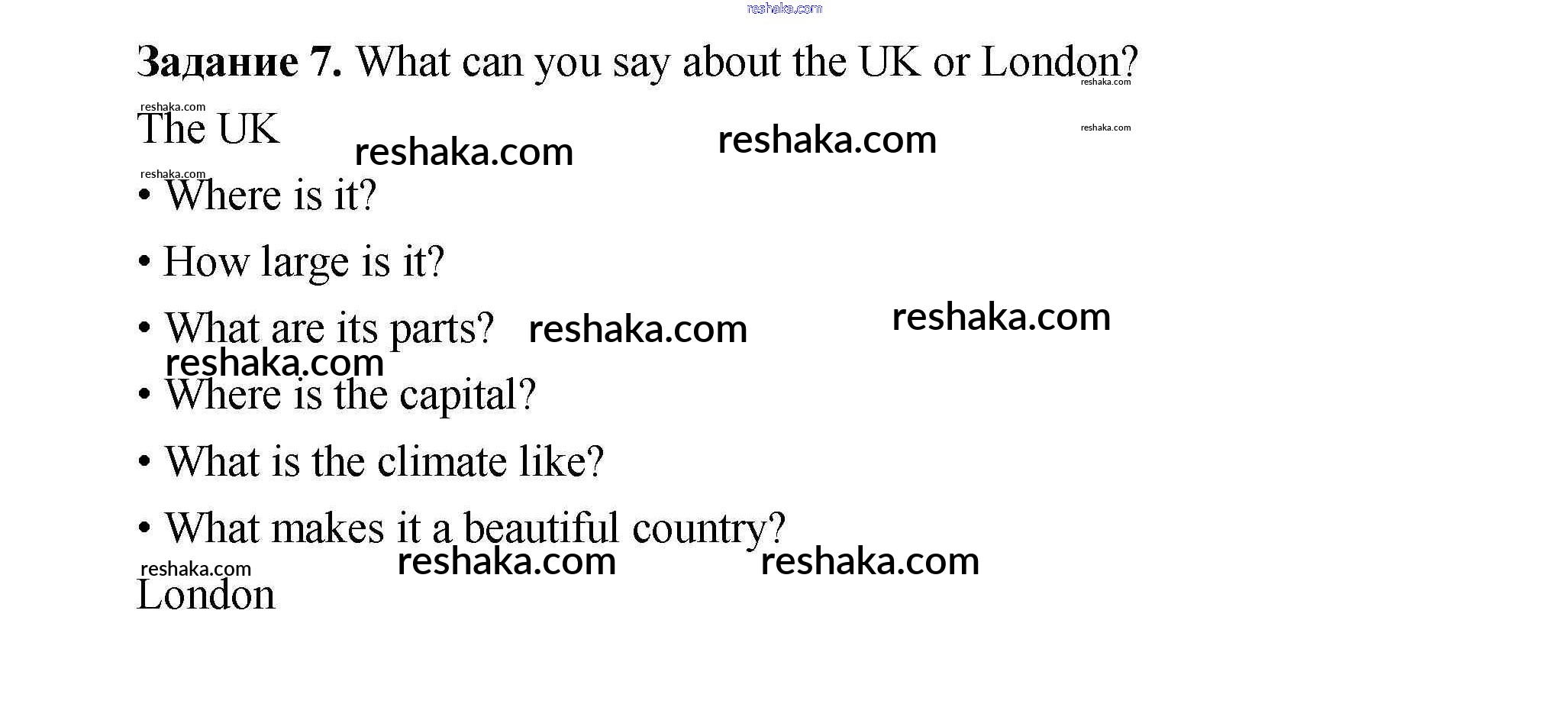Click the bold "Задание 7." heading

(239, 62)
